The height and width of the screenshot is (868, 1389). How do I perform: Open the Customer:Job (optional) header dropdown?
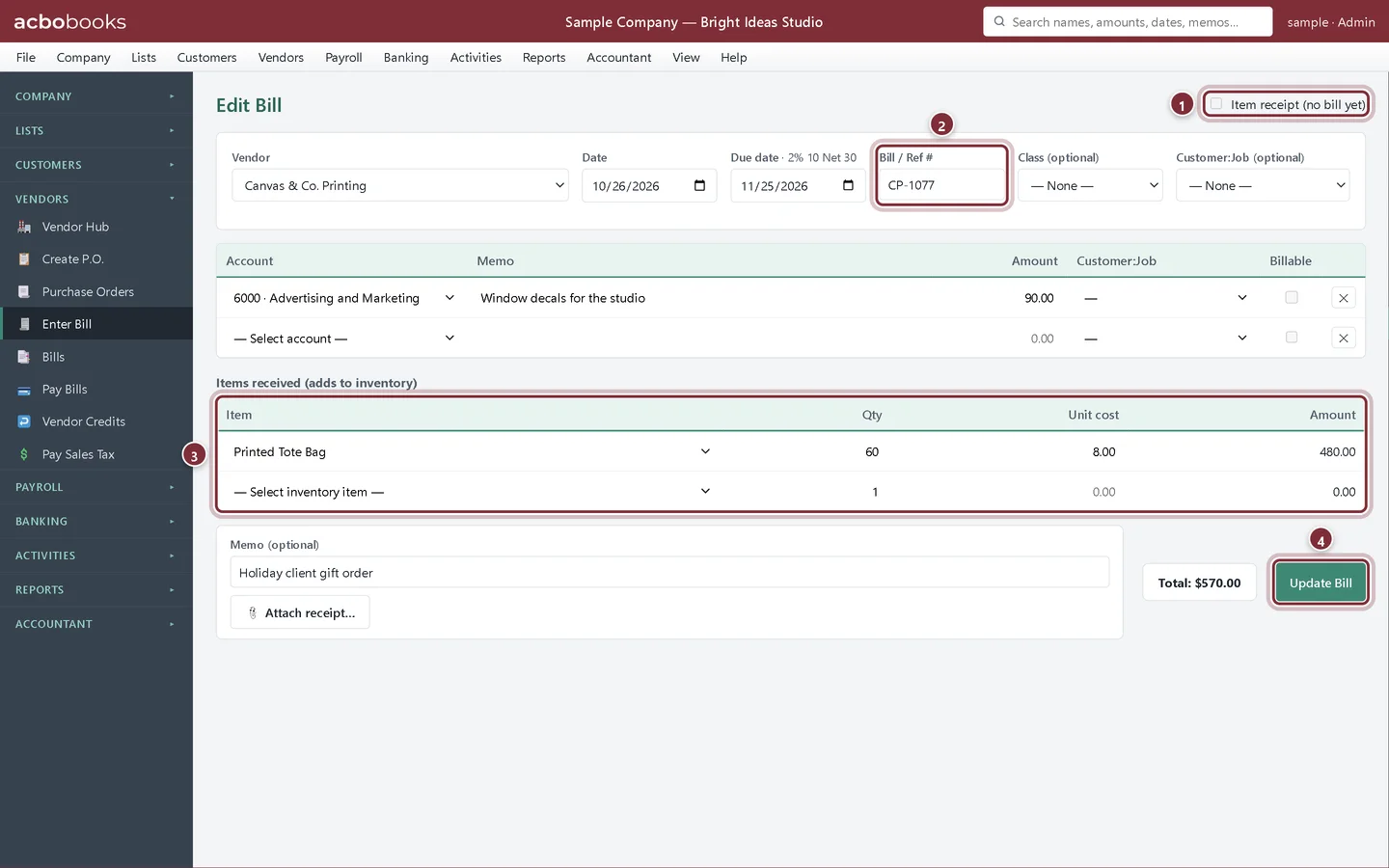[1263, 185]
